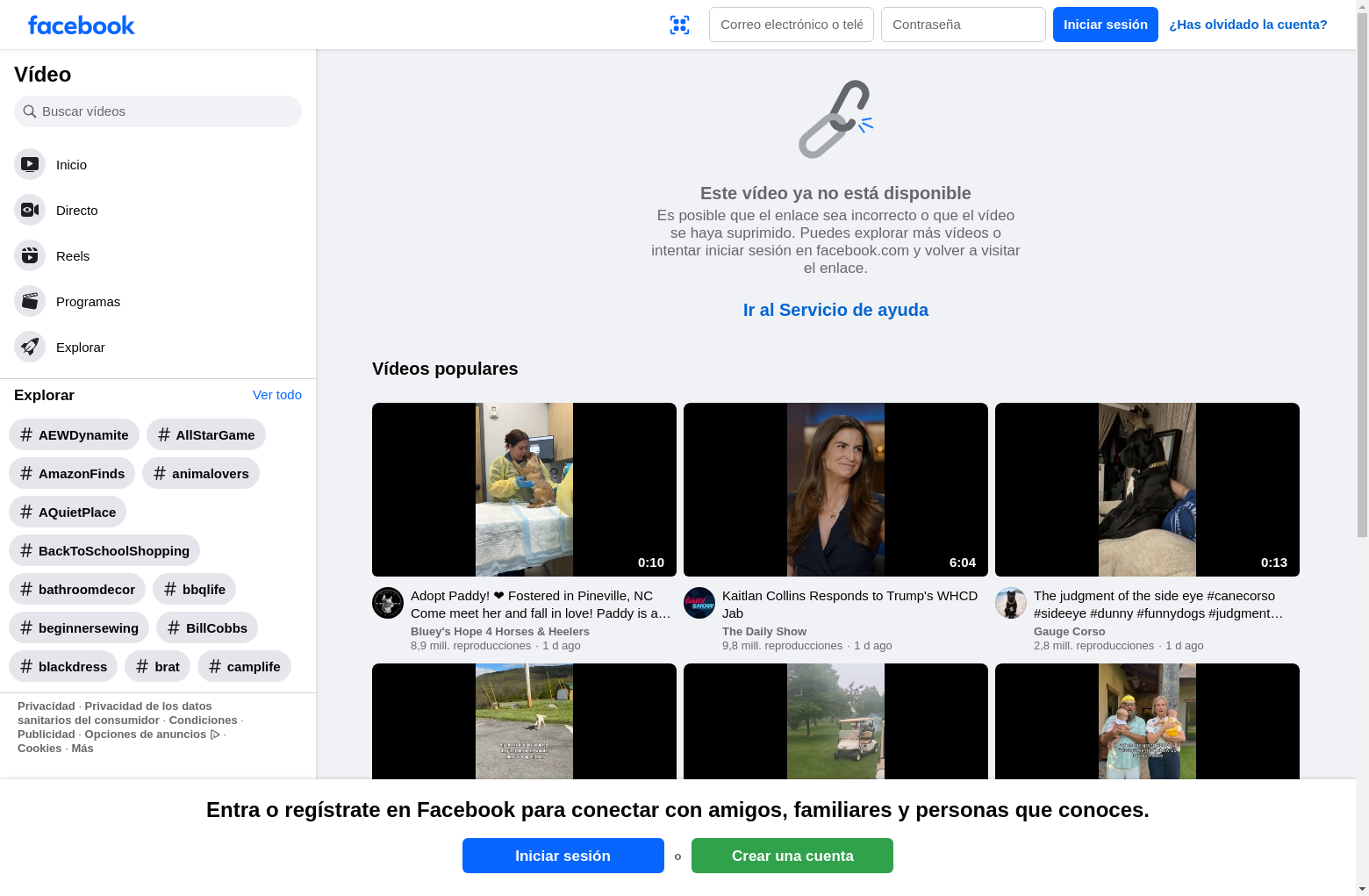Click the Reels icon
This screenshot has height=896, width=1369.
coord(30,255)
